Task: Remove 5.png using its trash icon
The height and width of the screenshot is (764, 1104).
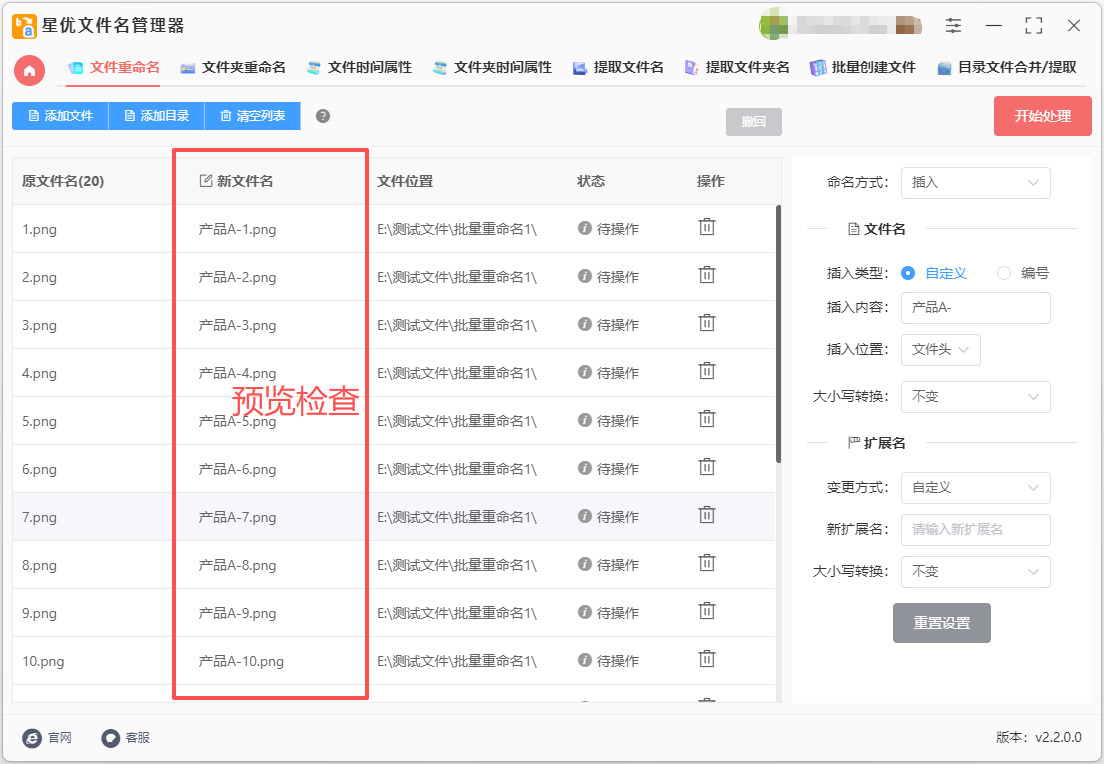Action: coord(707,419)
